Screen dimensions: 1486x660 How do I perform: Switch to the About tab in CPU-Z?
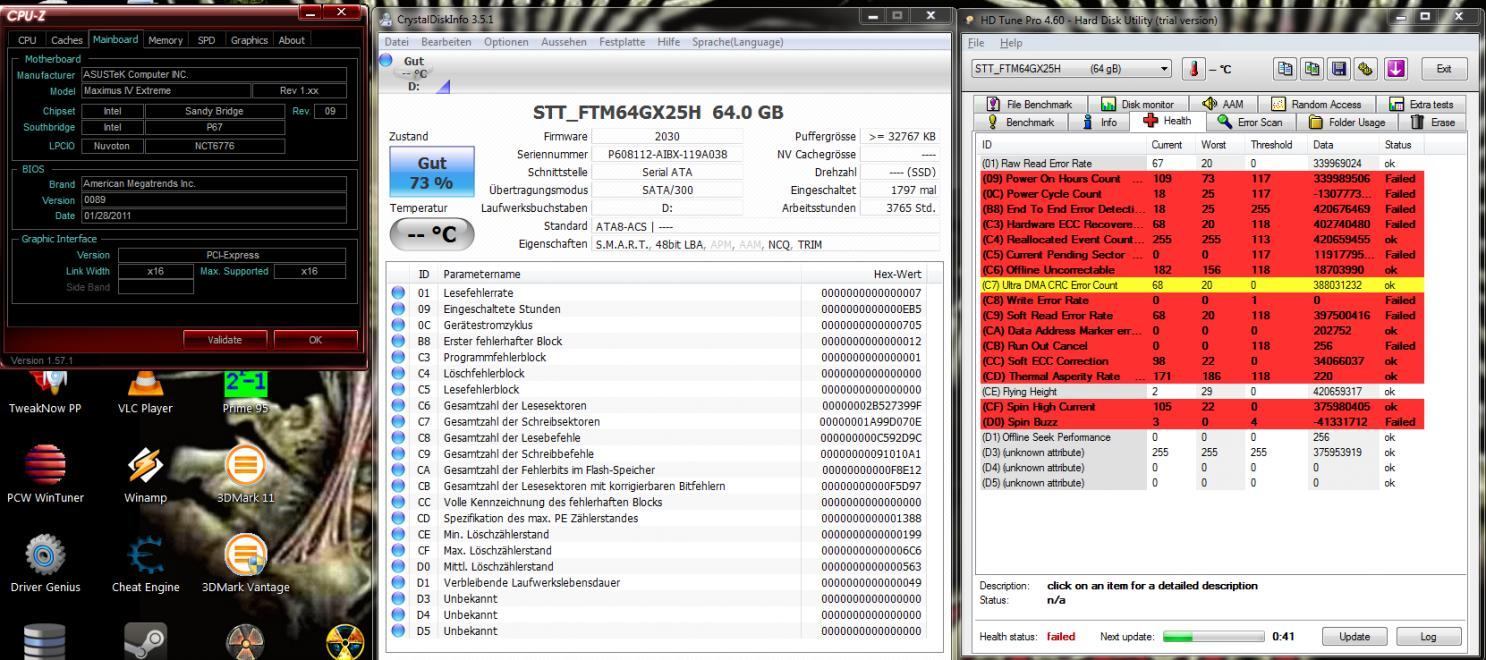[x=292, y=40]
